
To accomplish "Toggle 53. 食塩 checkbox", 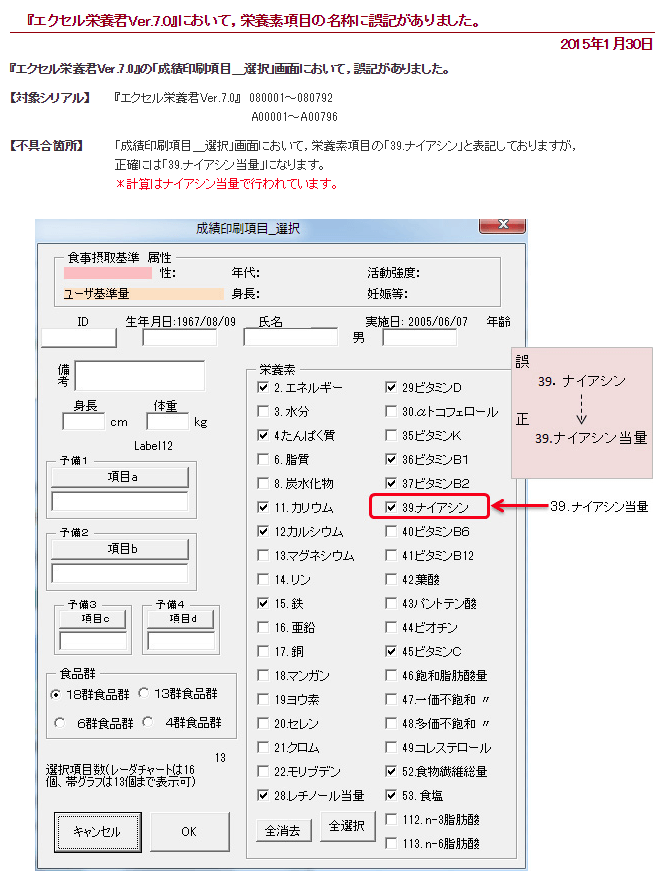I will pyautogui.click(x=391, y=796).
